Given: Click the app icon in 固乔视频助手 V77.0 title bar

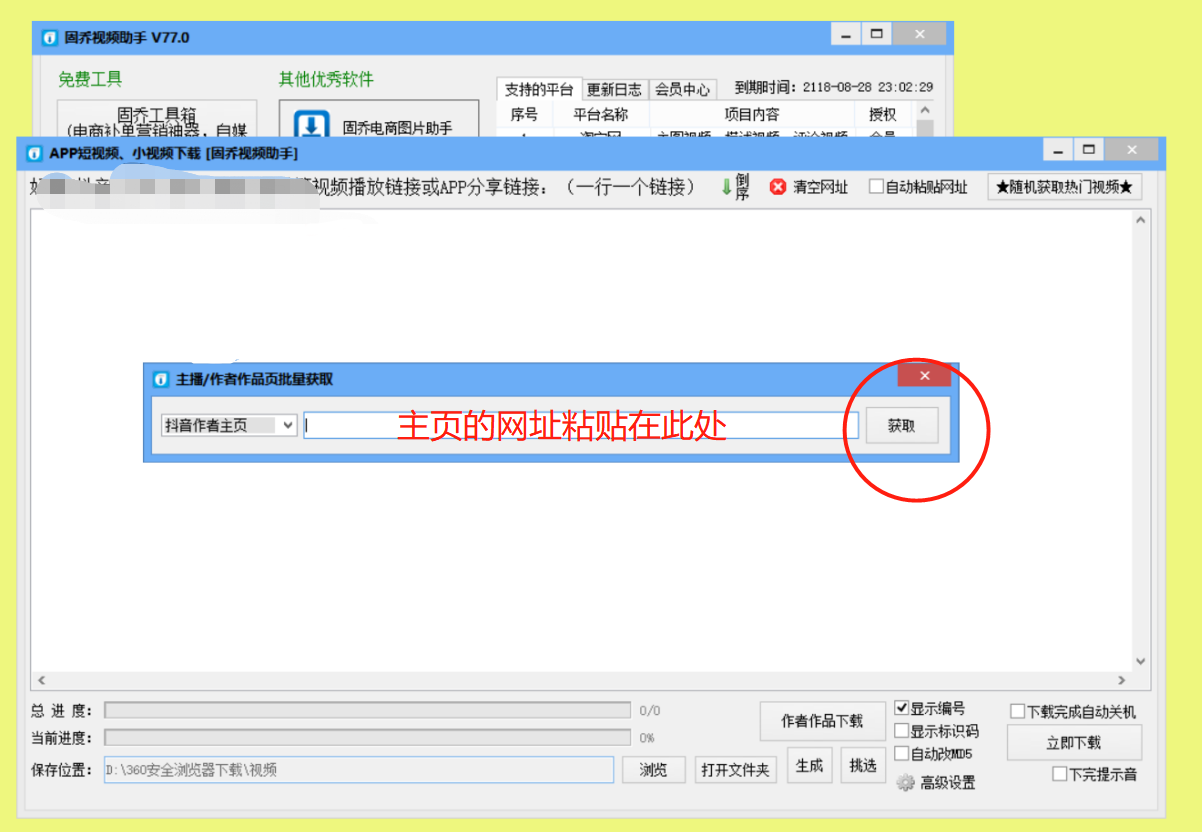Looking at the screenshot, I should click(49, 38).
